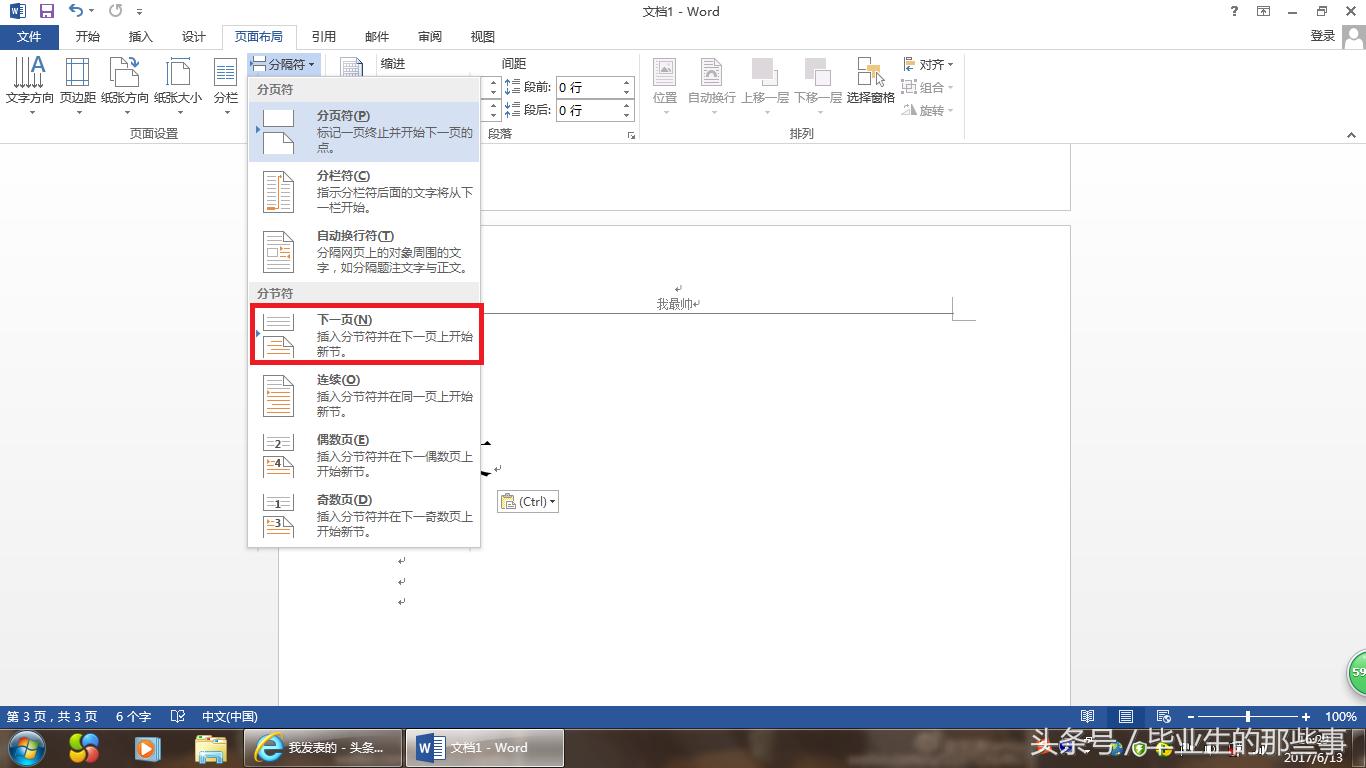1366x768 pixels.
Task: Choose Continuous (连续) section break
Action: pos(364,396)
